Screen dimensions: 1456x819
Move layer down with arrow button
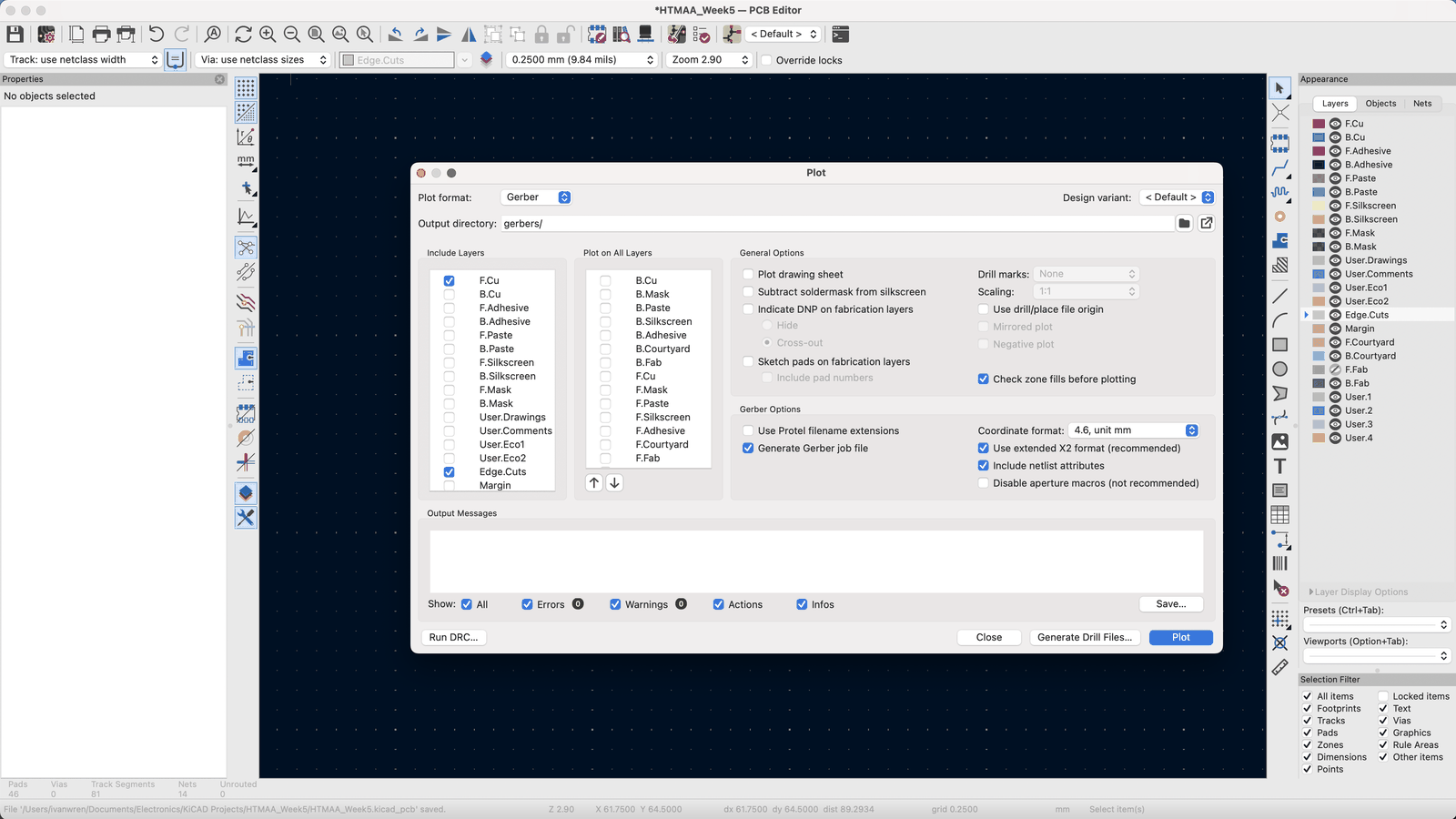614,483
